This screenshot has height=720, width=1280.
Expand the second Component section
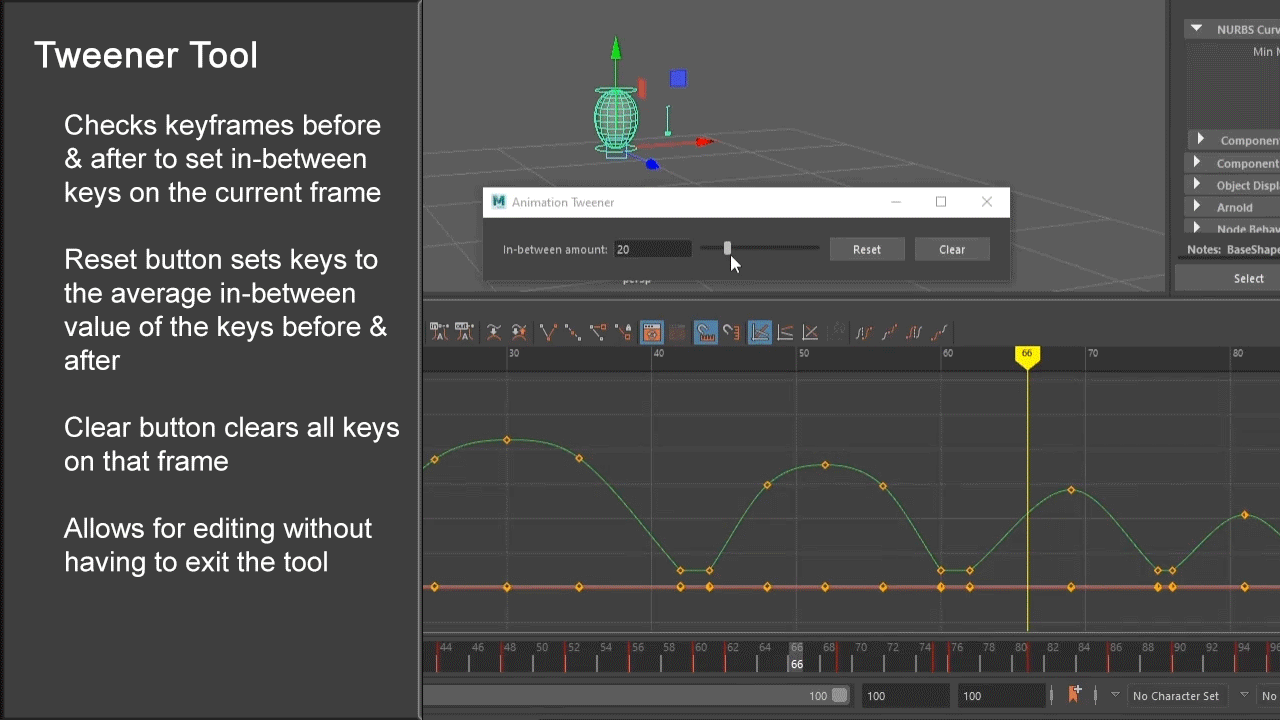click(x=1196, y=163)
